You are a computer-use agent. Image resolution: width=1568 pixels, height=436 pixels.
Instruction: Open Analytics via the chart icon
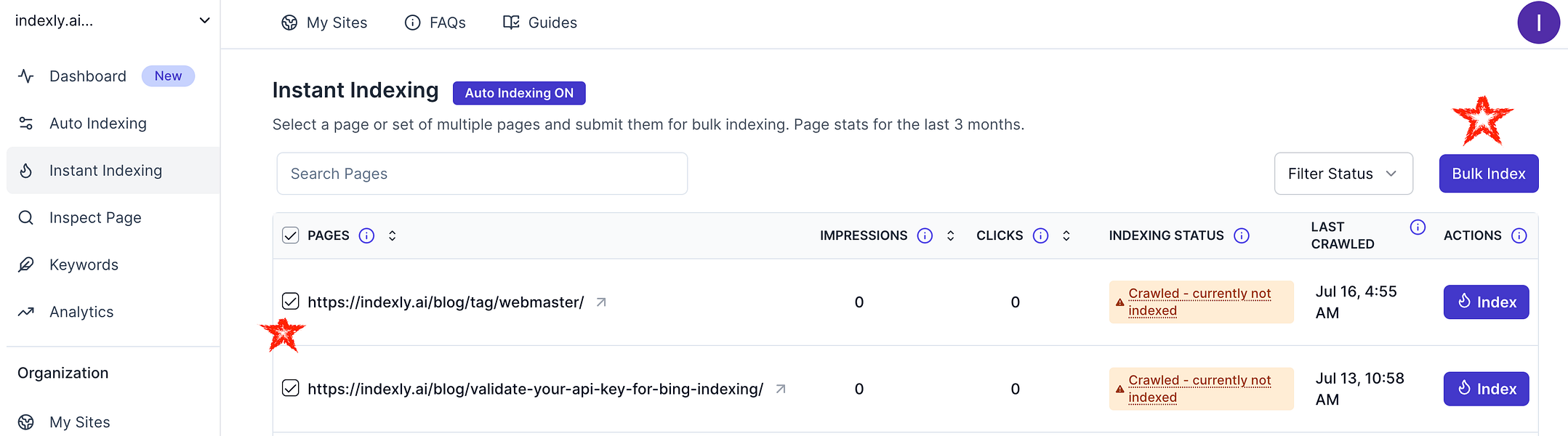click(x=26, y=311)
